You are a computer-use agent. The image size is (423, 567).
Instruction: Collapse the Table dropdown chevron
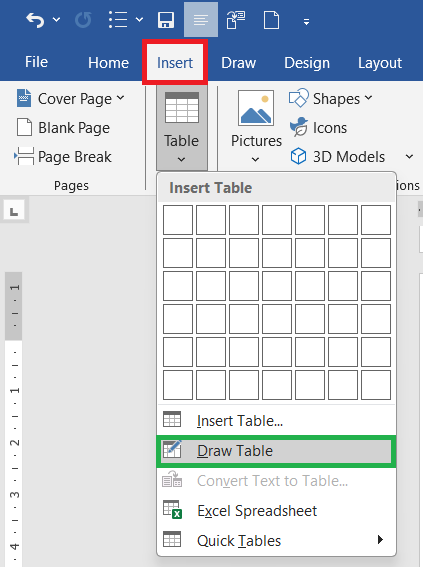(181, 159)
